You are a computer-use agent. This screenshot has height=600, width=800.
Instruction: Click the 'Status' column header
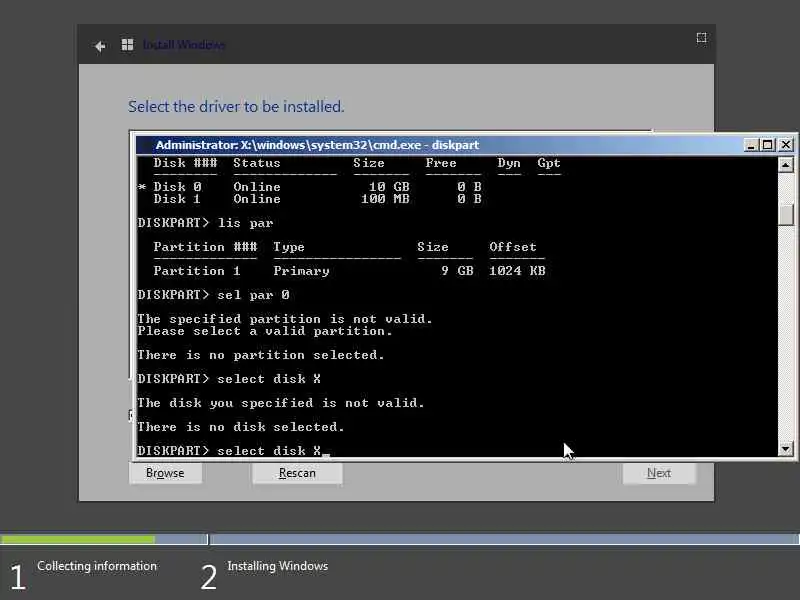(257, 163)
